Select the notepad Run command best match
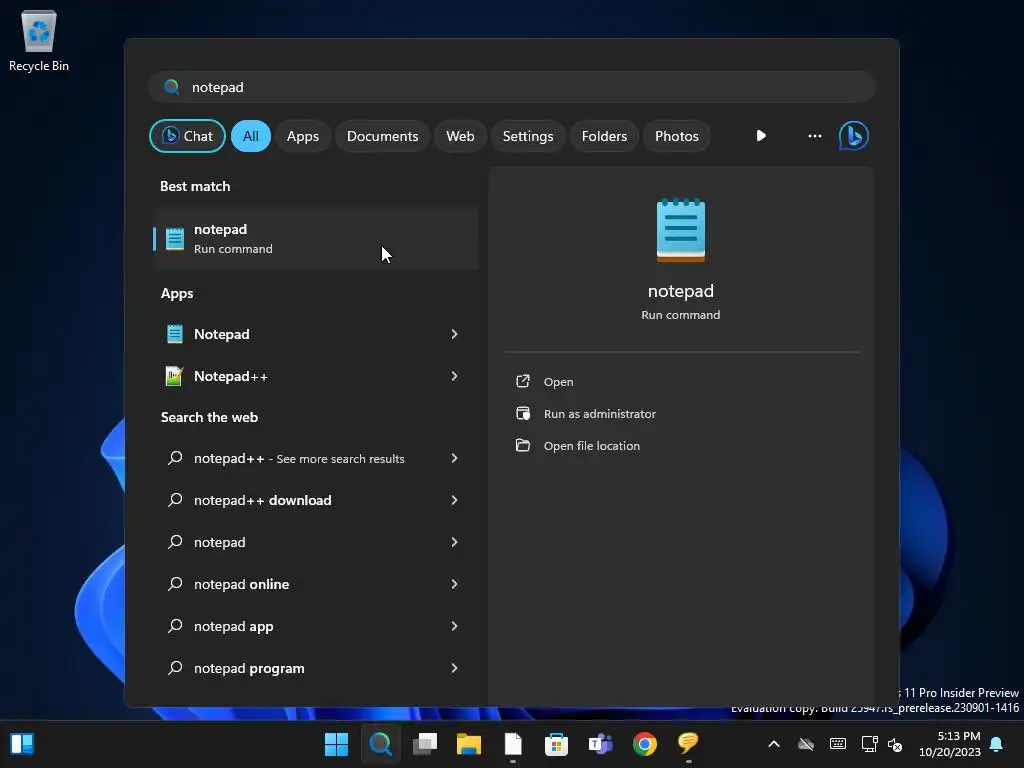Screen dimensions: 1024x768 click(x=315, y=238)
